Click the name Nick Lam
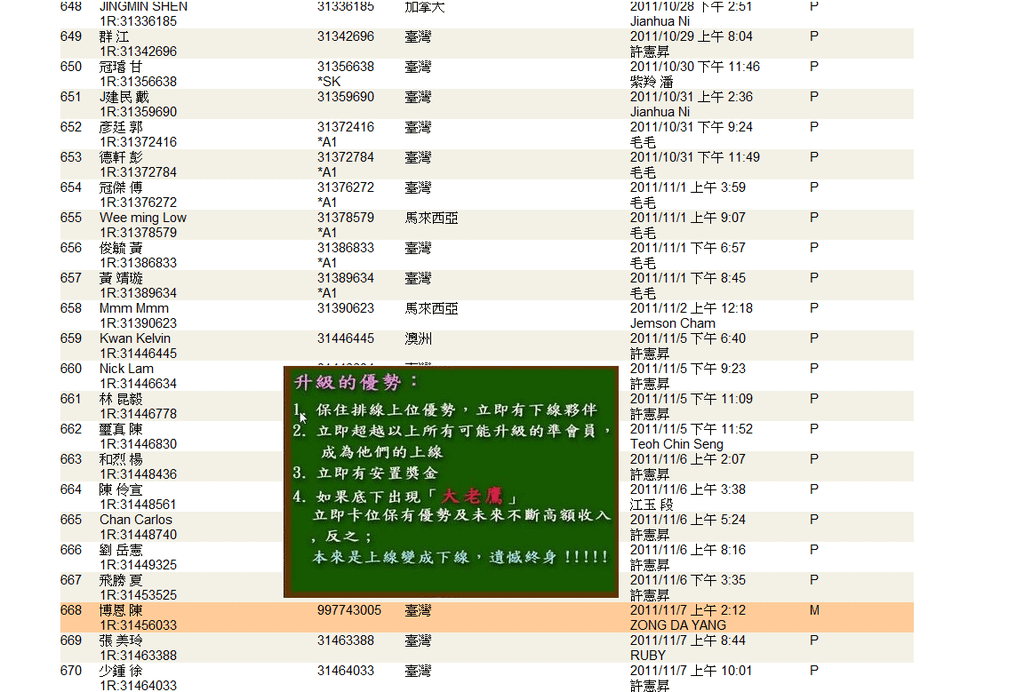1024x692 pixels. (x=126, y=368)
